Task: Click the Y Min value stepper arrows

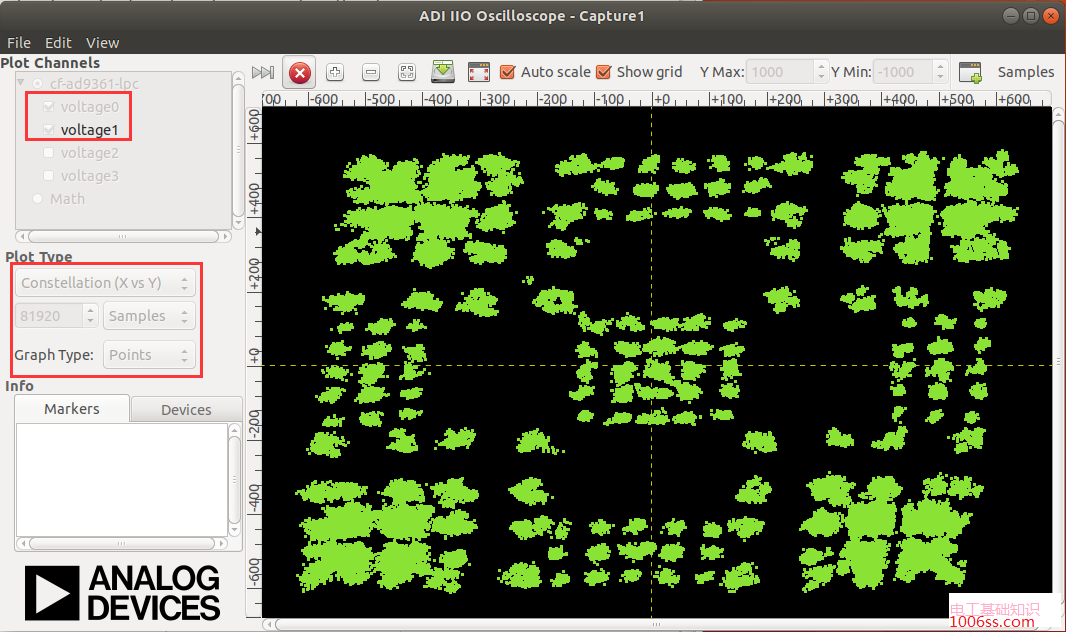Action: click(x=940, y=72)
